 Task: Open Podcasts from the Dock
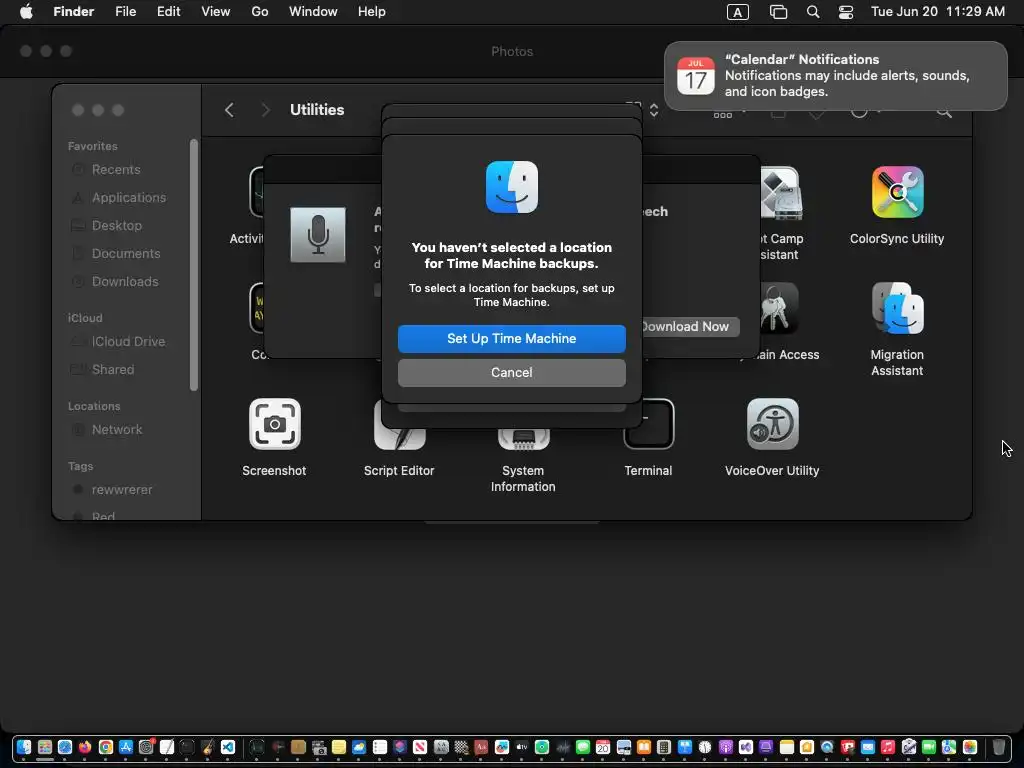[x=726, y=747]
